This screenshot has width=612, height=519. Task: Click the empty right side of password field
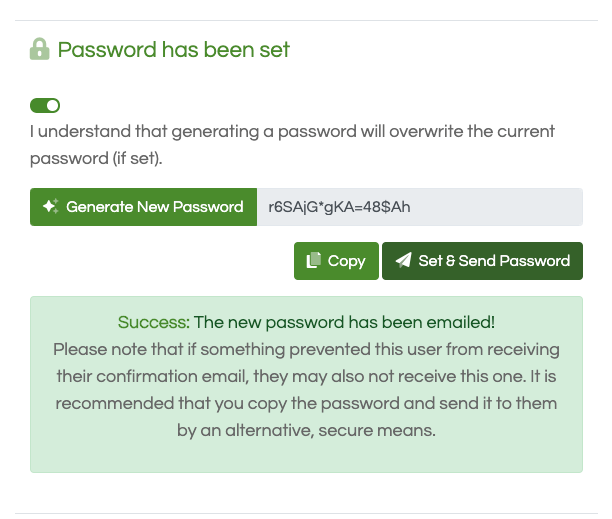tap(496, 207)
